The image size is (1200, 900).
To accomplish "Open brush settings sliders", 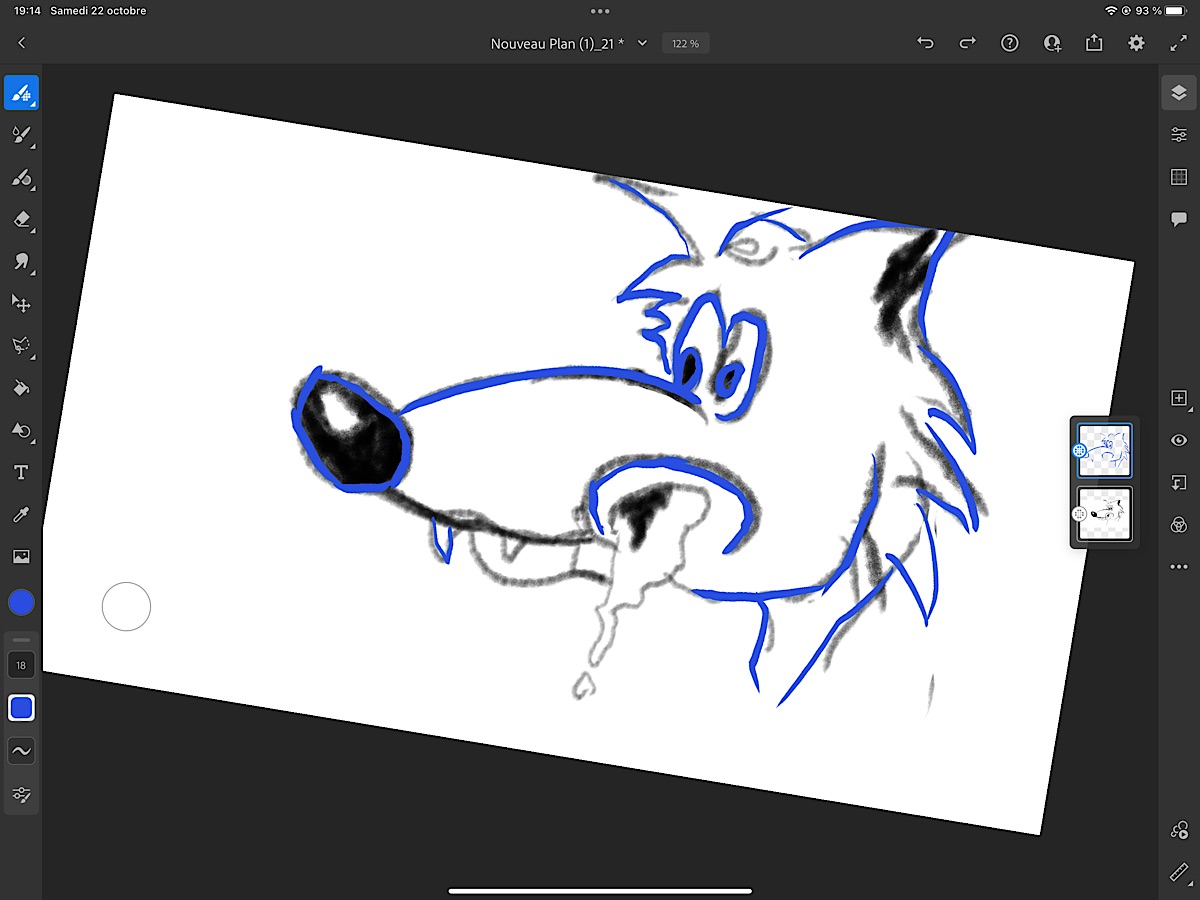I will point(21,795).
